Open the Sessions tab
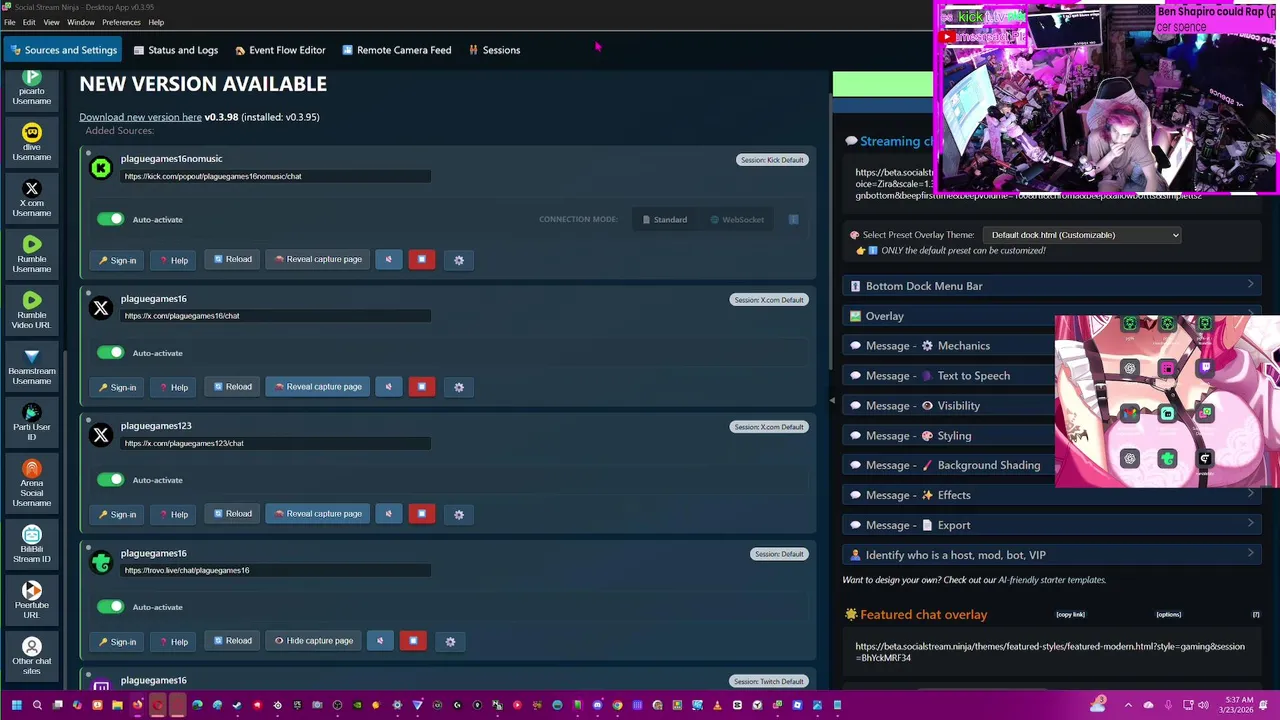The height and width of the screenshot is (720, 1280). (494, 50)
